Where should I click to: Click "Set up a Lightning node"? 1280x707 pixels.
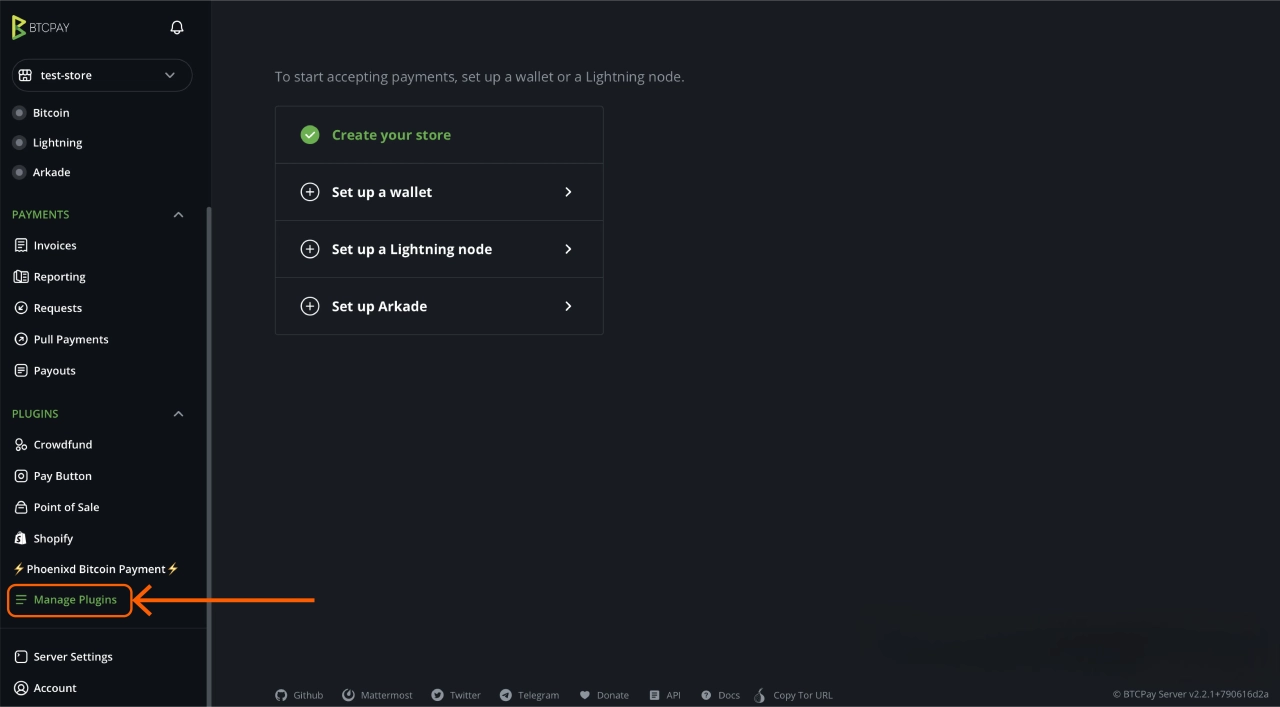click(411, 249)
